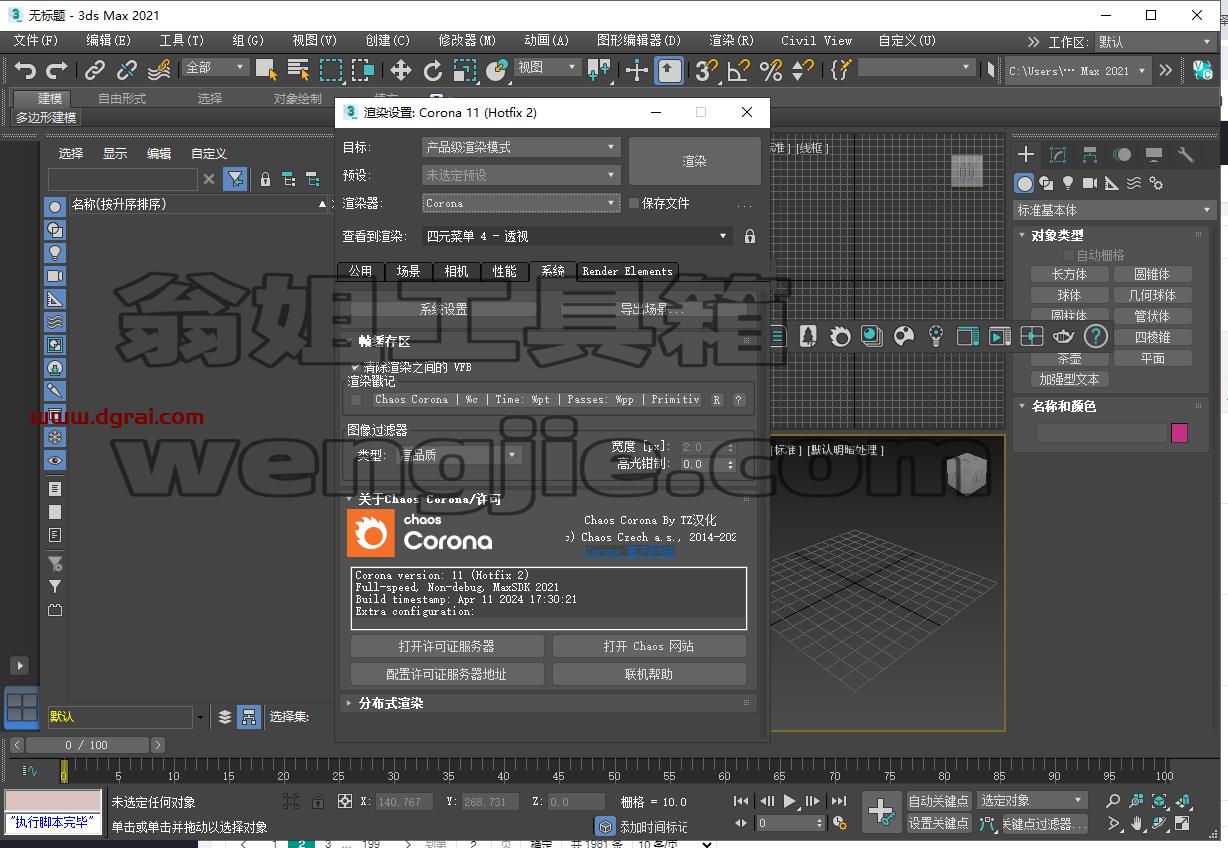Image resolution: width=1228 pixels, height=848 pixels.
Task: Toggle the render stamp checkbox
Action: point(356,400)
